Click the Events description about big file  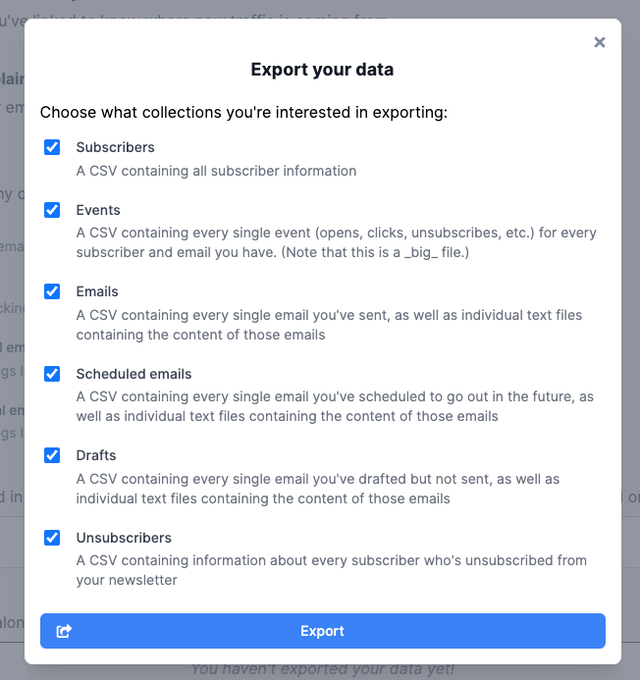click(336, 242)
